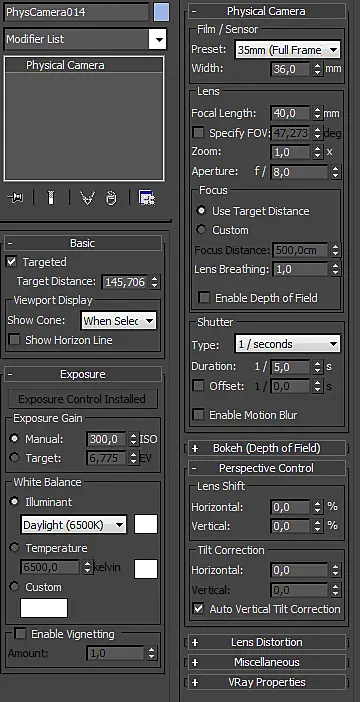Select the Temperature white balance radio
This screenshot has width=360, height=702.
[14, 548]
